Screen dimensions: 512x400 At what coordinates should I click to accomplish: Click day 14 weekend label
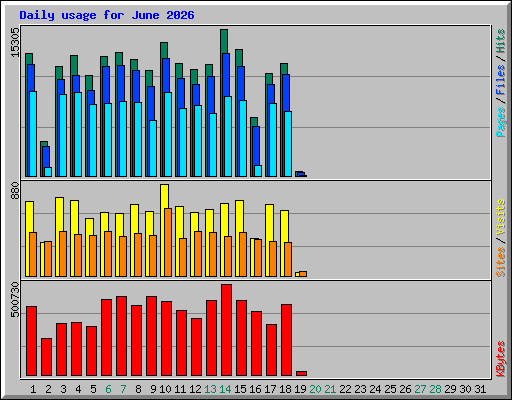(x=225, y=389)
